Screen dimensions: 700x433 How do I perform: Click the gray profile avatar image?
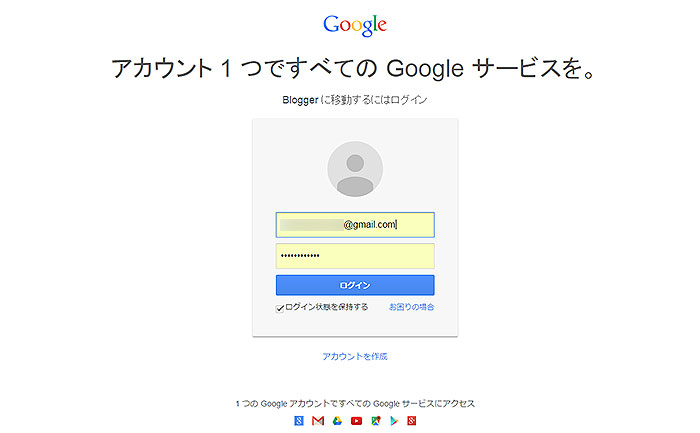click(355, 169)
